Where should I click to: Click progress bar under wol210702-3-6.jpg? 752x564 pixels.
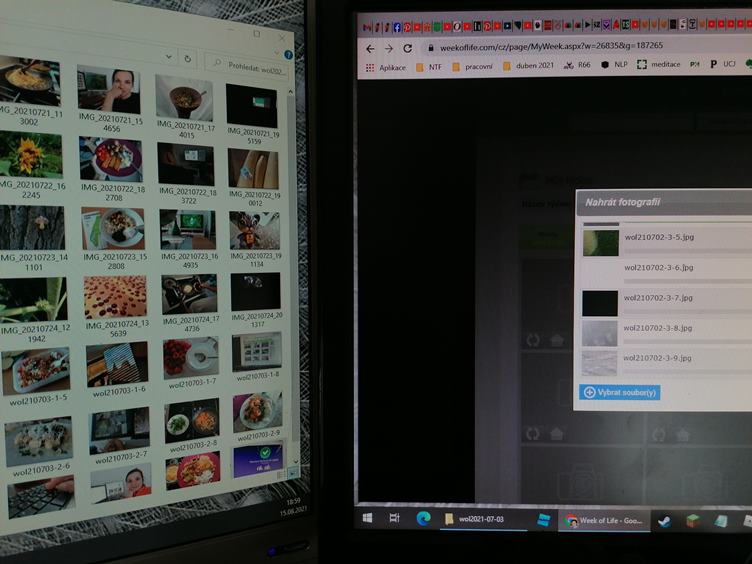tap(688, 282)
